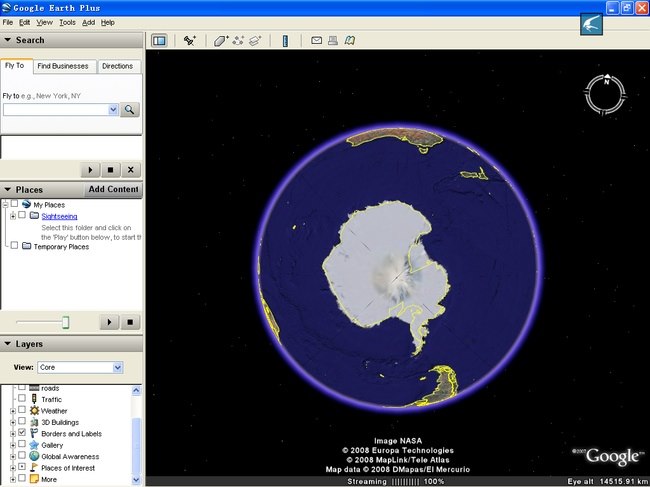Click the My Places globe icon

pos(26,204)
